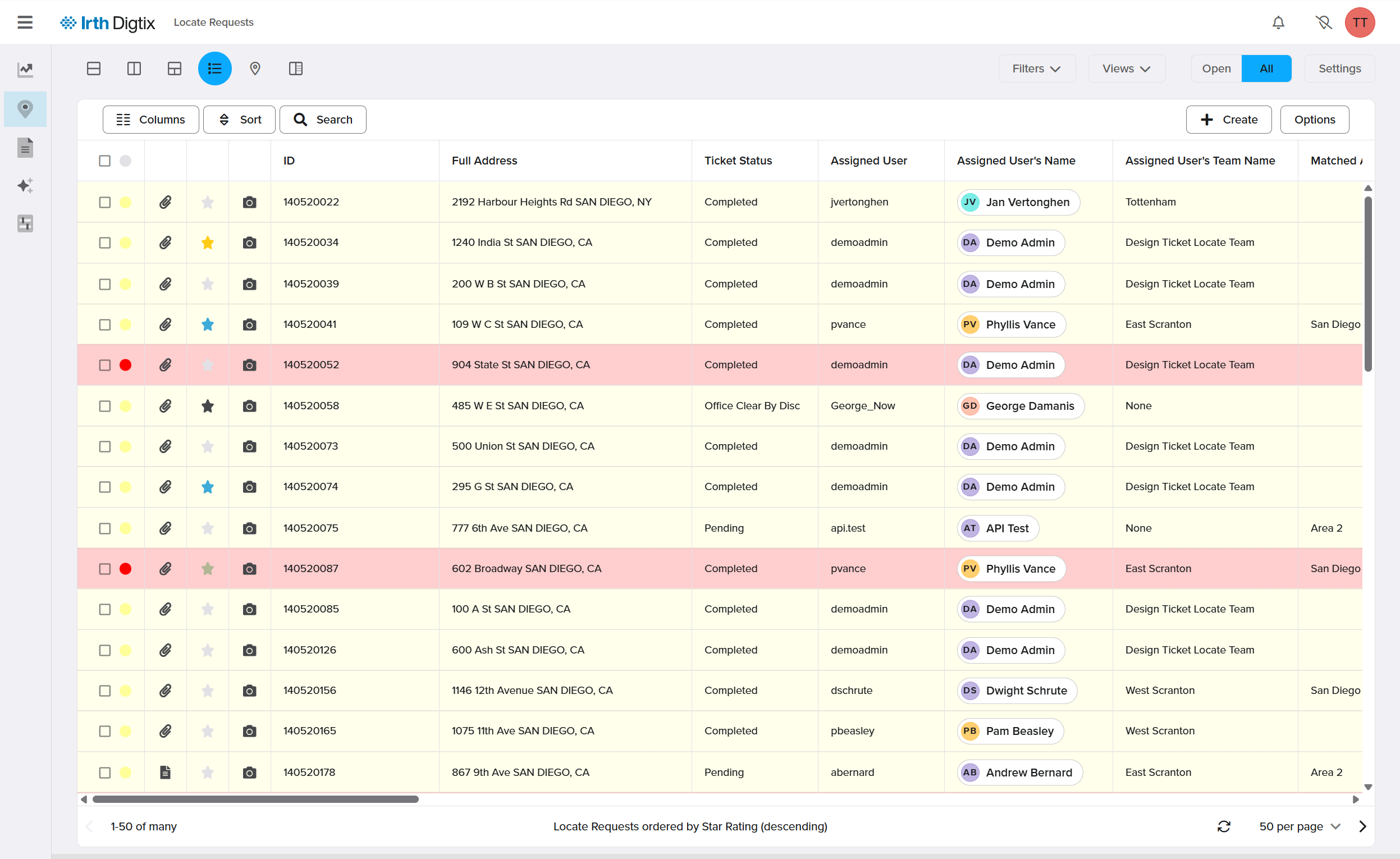Star the 2192 Harbour Heights Rd row
Viewport: 1400px width, 859px height.
pyautogui.click(x=207, y=202)
